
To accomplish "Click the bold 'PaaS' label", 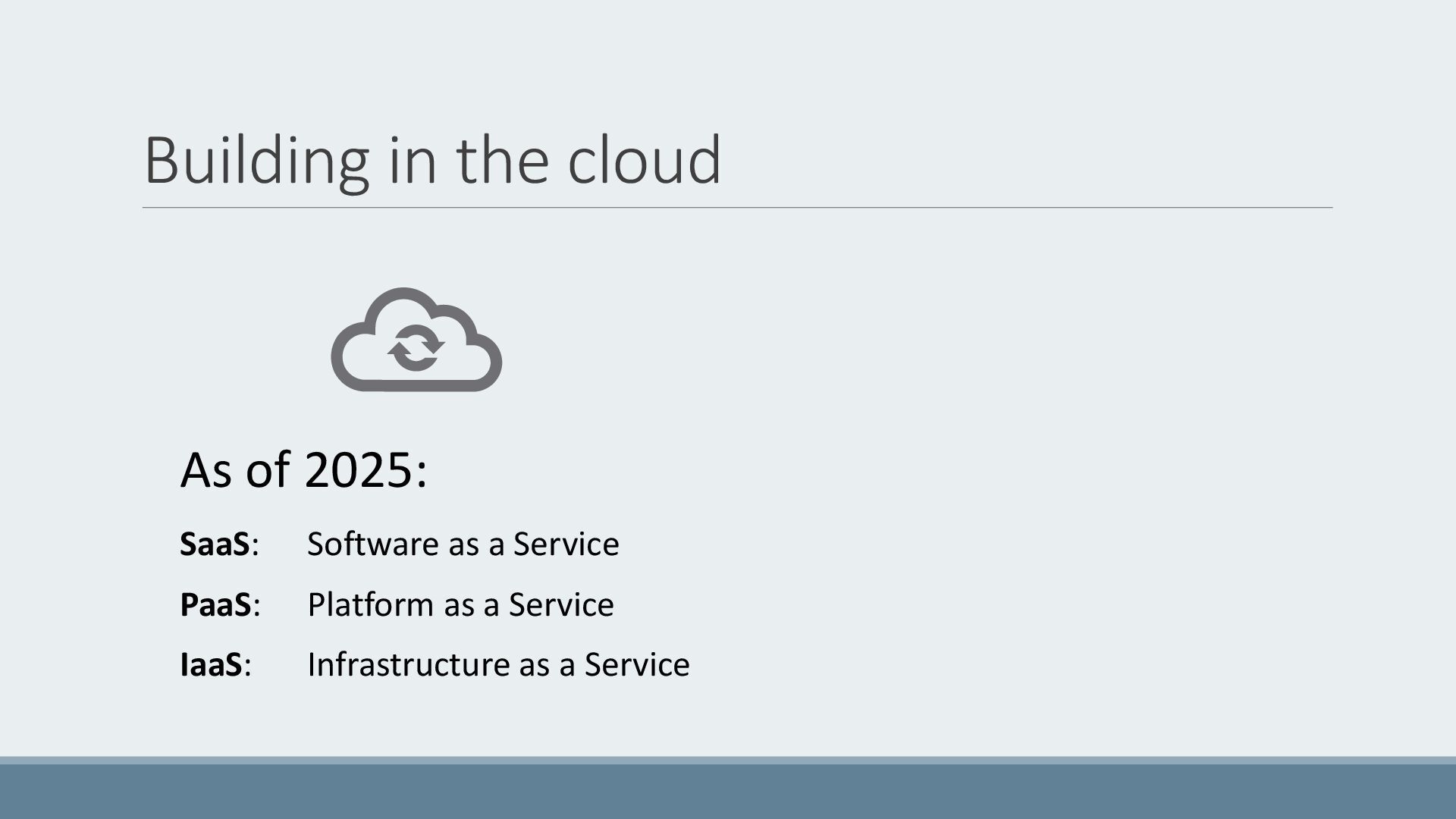I will [215, 604].
